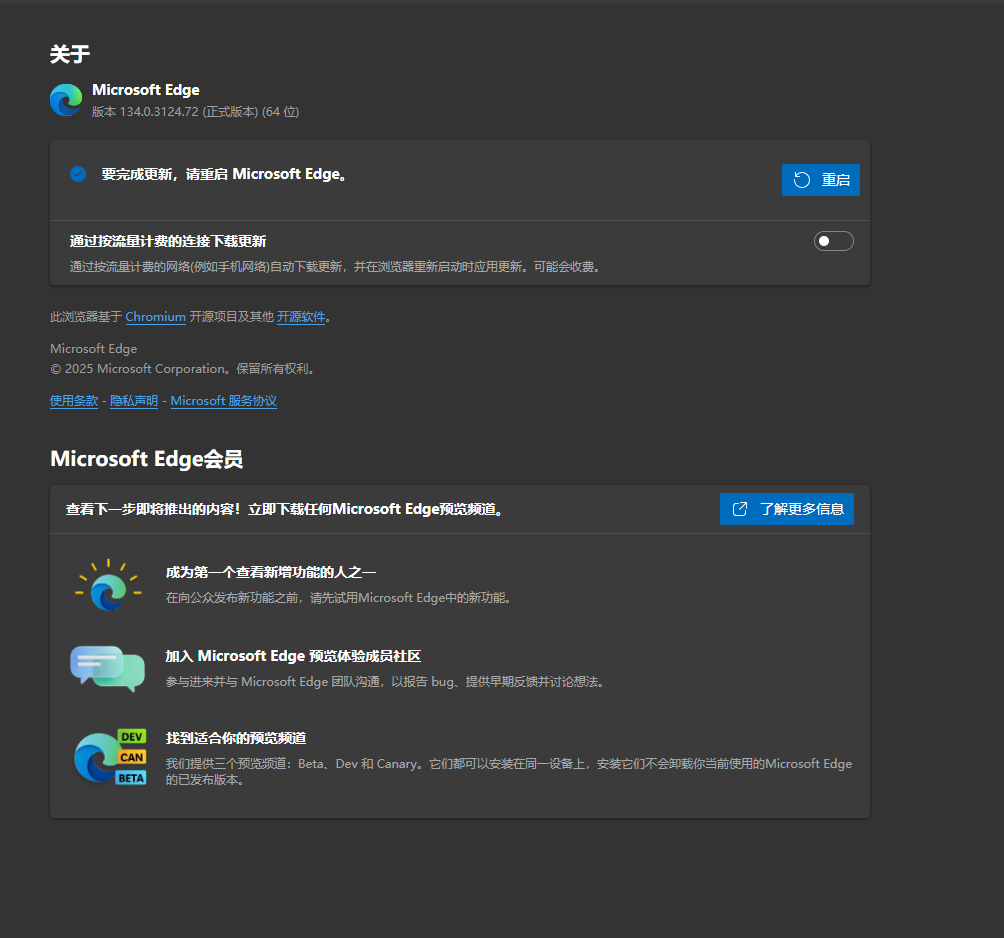Click the chat bubbles community icon
Screen dimensions: 1004x938
(x=108, y=668)
